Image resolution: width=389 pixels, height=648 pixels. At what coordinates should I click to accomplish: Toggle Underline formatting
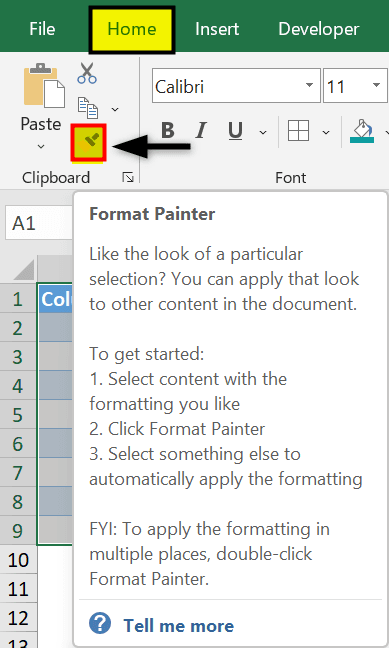pyautogui.click(x=236, y=131)
